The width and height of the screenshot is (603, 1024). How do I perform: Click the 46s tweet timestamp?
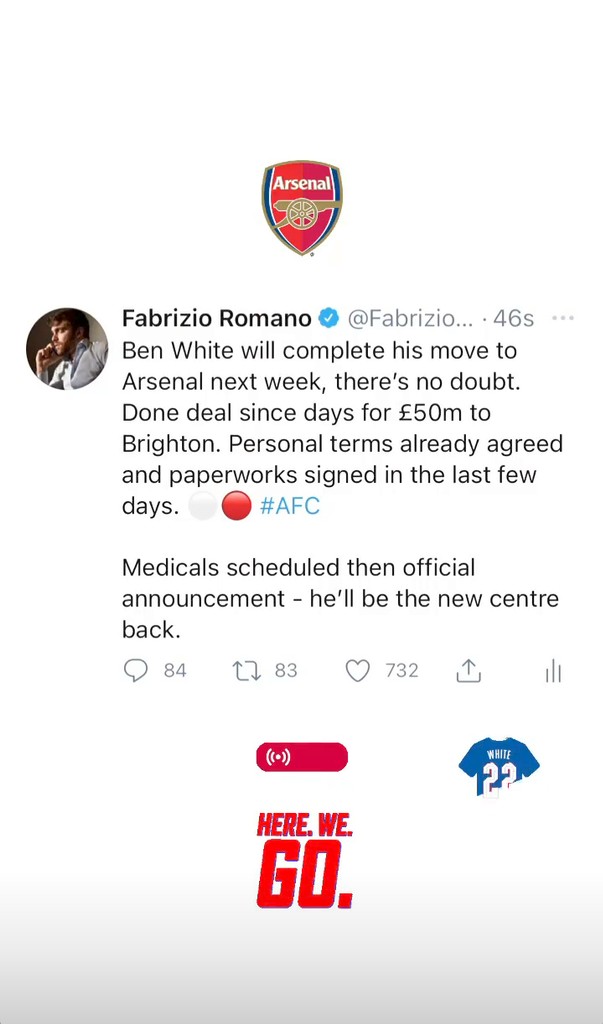[x=514, y=318]
